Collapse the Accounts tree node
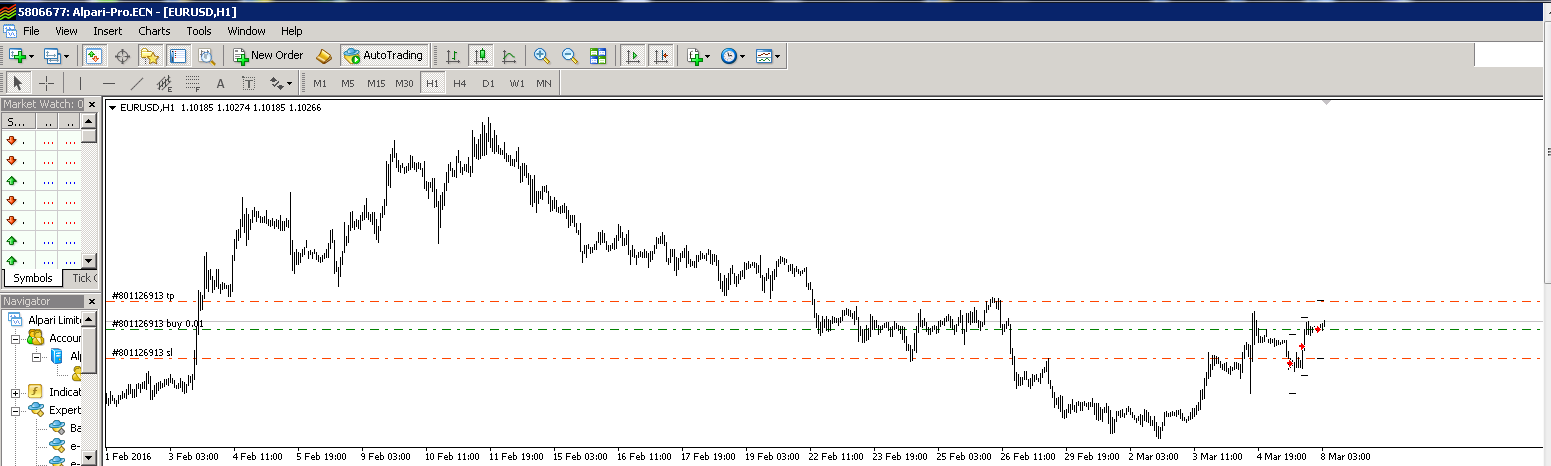 point(16,338)
